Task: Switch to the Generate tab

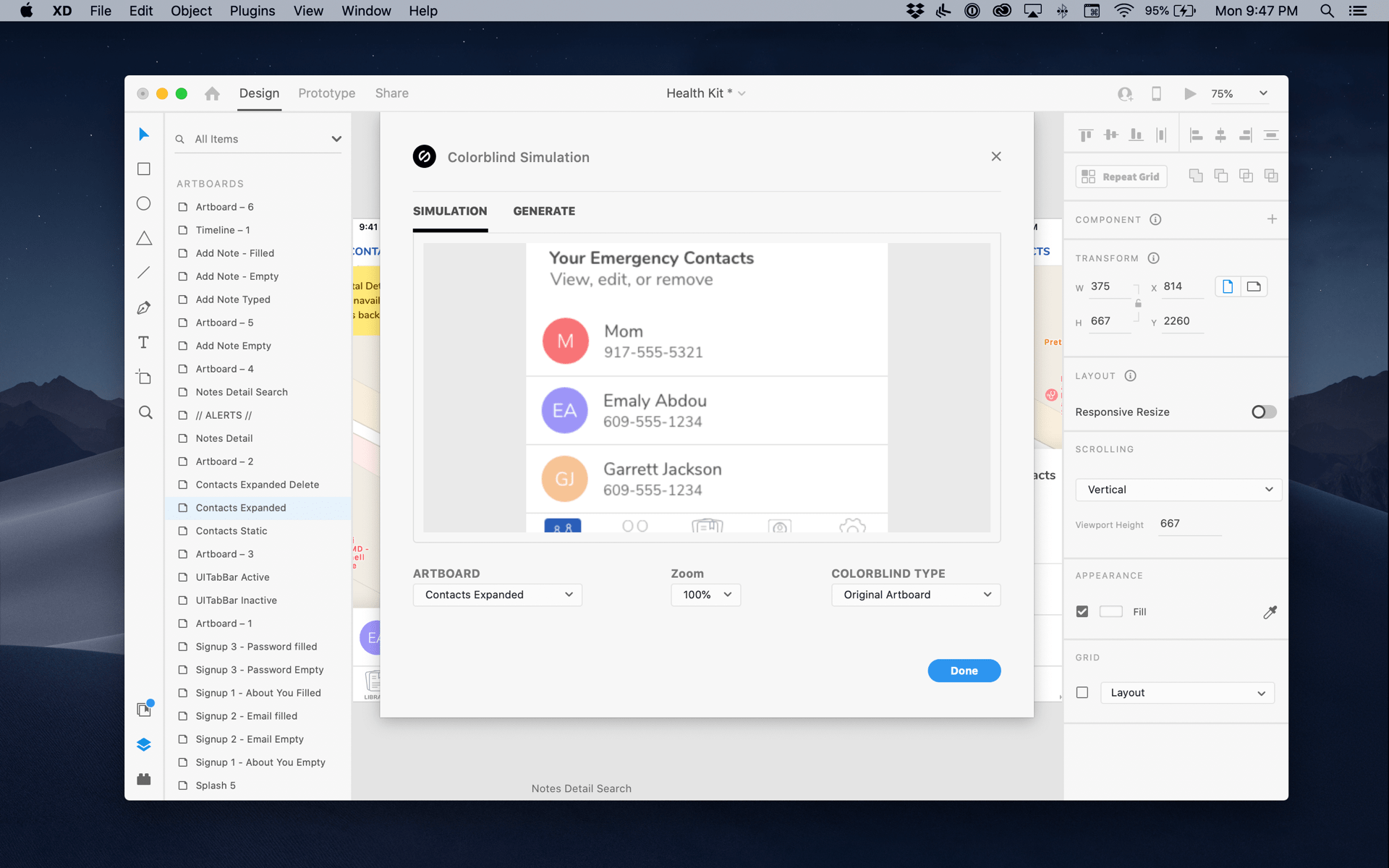Action: point(544,211)
